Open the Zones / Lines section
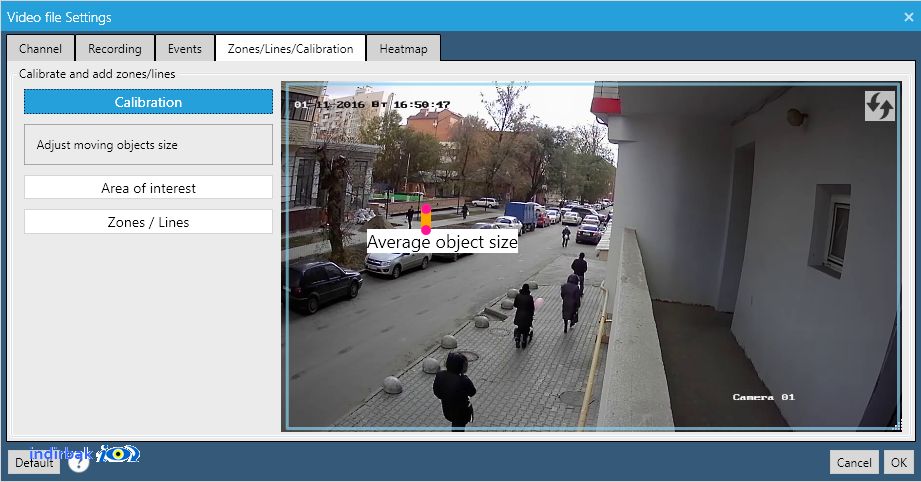This screenshot has height=482, width=921. coord(148,222)
